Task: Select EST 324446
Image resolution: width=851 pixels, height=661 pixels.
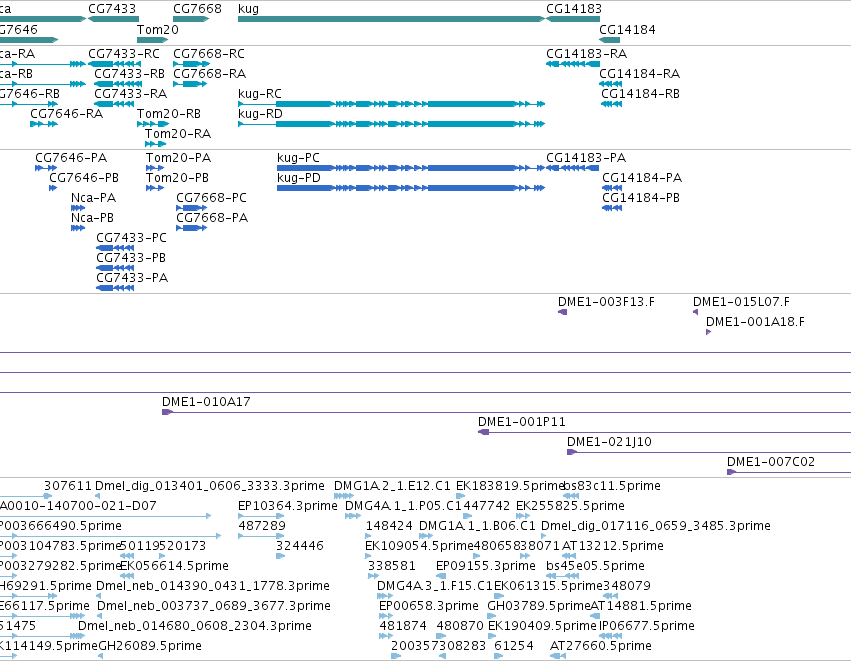Action: coord(281,556)
